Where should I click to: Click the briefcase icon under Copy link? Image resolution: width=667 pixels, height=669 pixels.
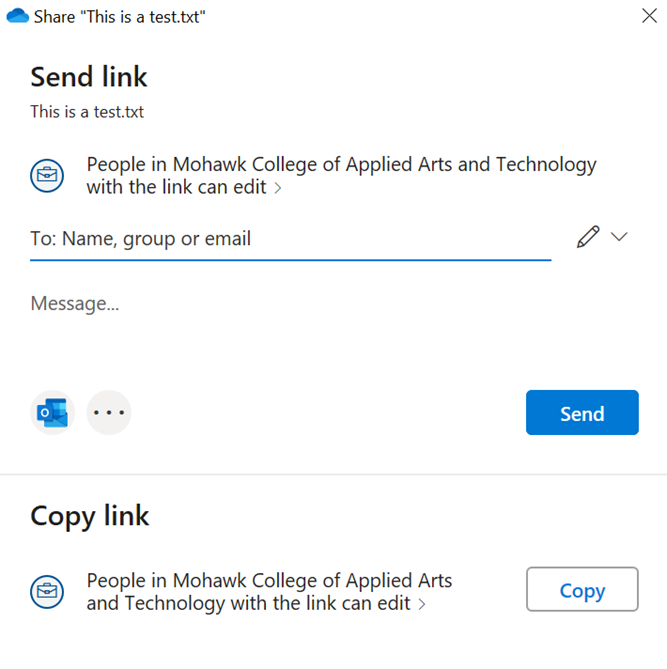[47, 591]
